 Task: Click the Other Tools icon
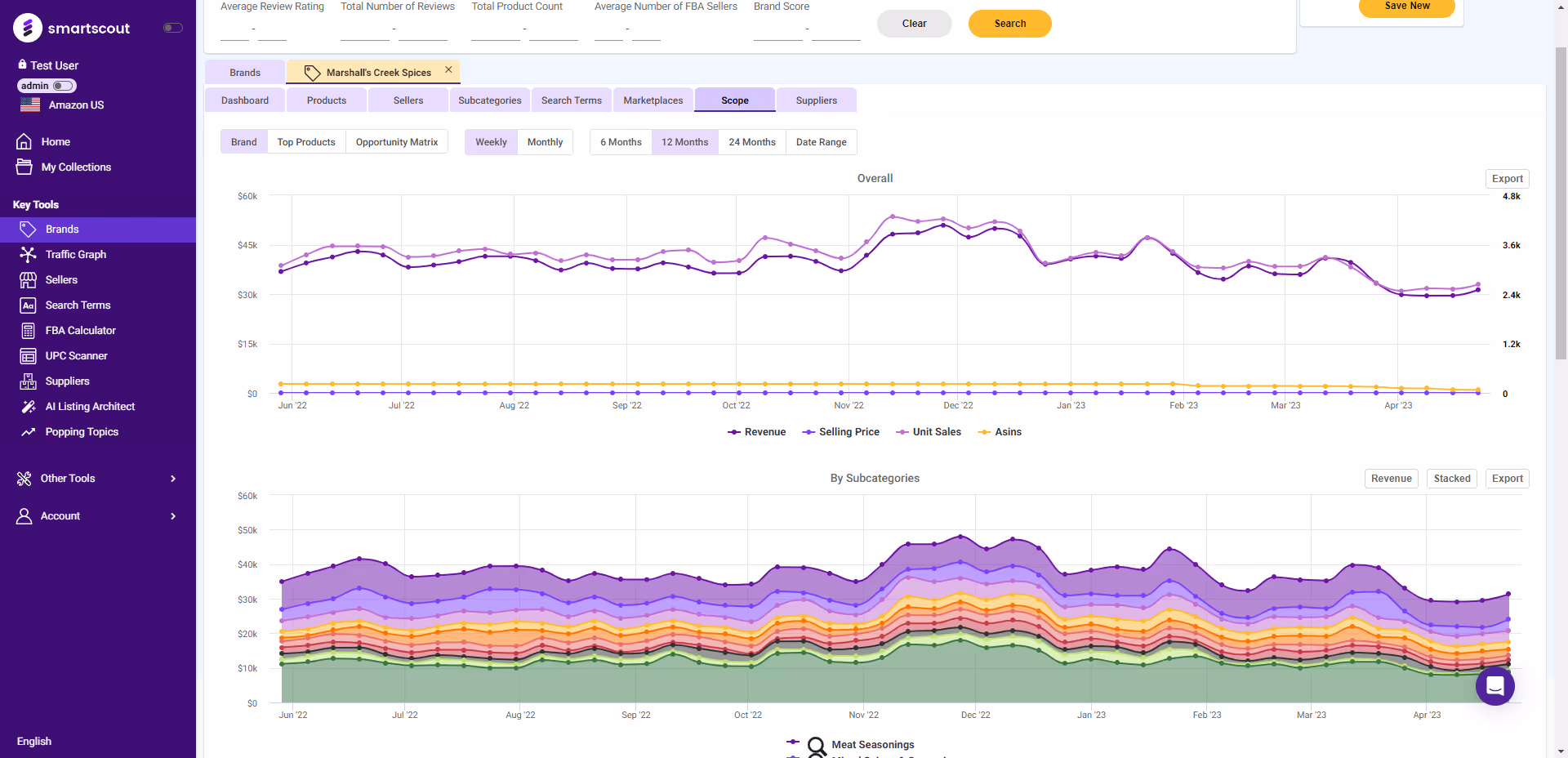pos(24,478)
